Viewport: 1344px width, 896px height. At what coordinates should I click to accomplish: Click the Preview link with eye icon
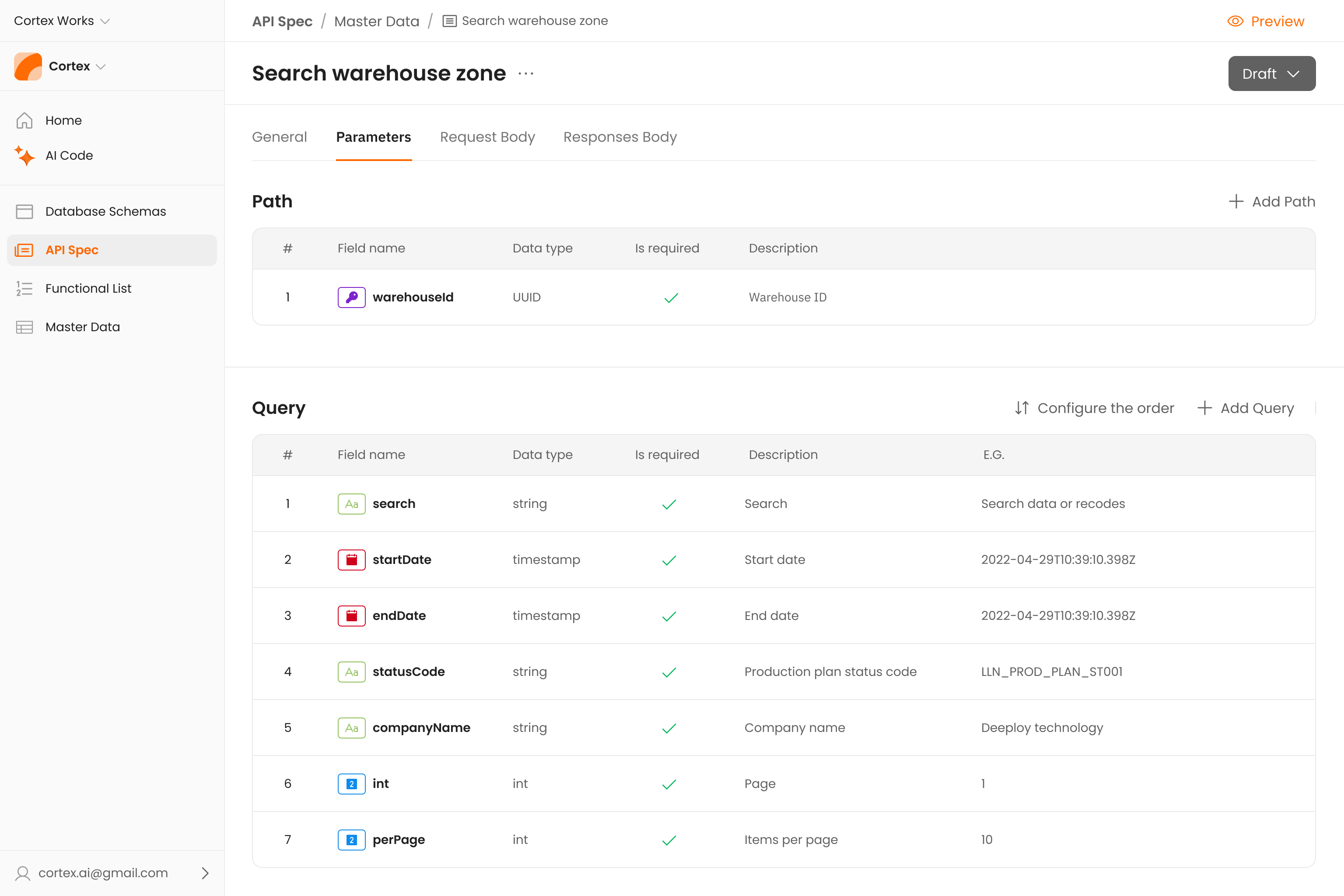[x=1266, y=21]
